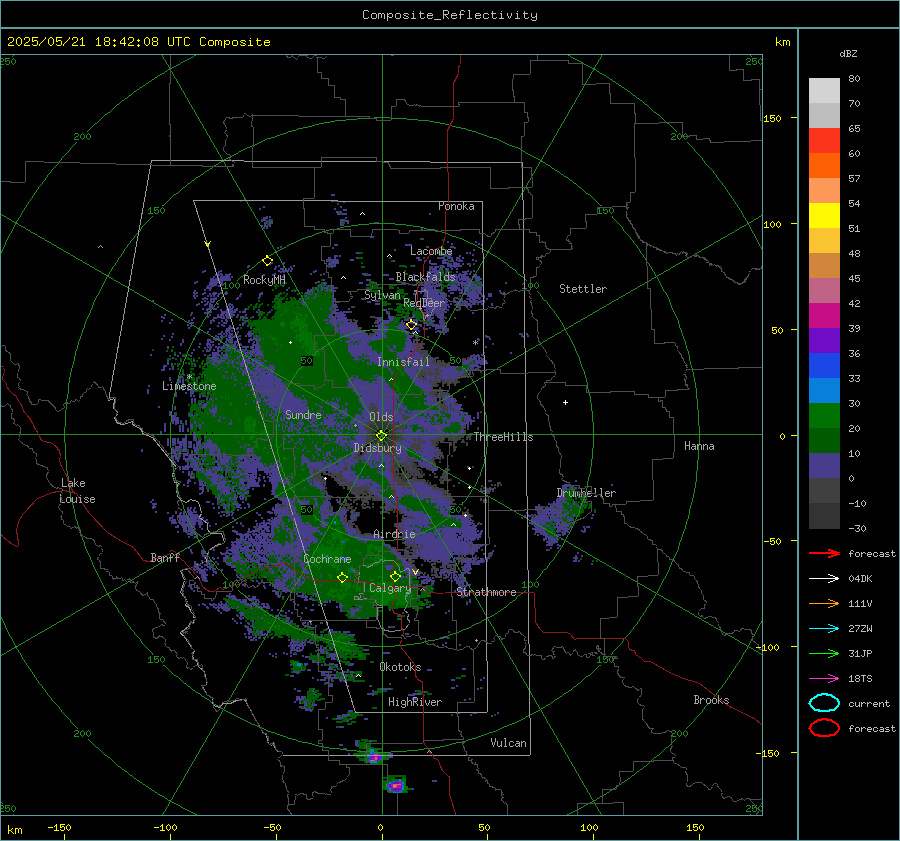This screenshot has width=900, height=841.
Task: Click the -30 dBZ dark gray swatch
Action: (824, 515)
